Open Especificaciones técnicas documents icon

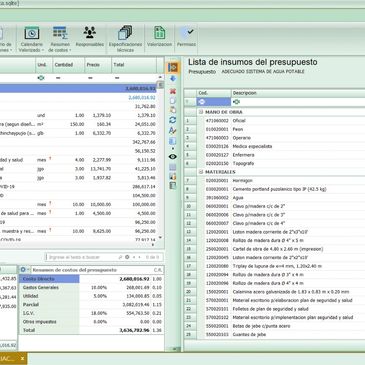click(125, 39)
